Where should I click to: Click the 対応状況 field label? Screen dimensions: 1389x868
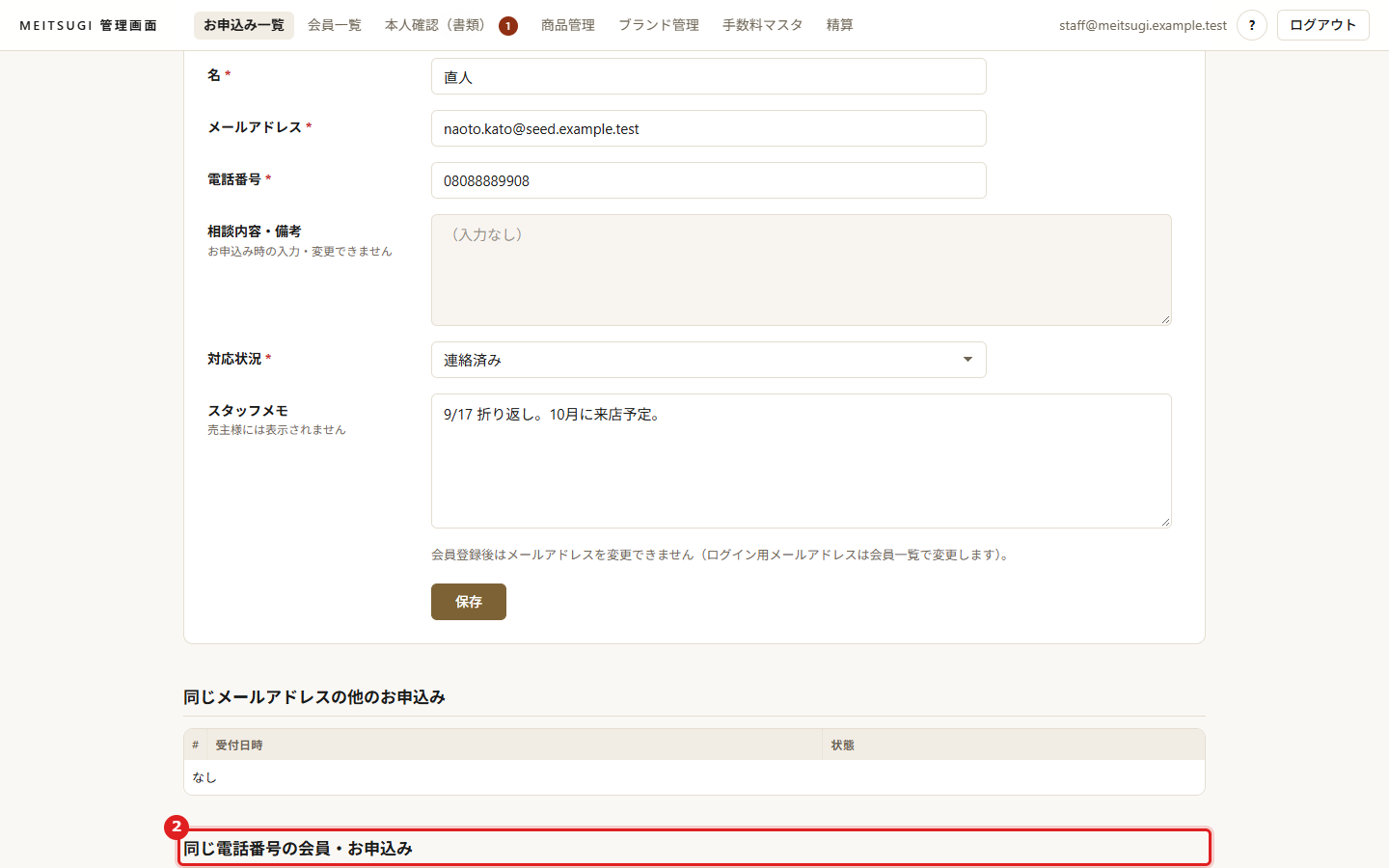pos(234,359)
